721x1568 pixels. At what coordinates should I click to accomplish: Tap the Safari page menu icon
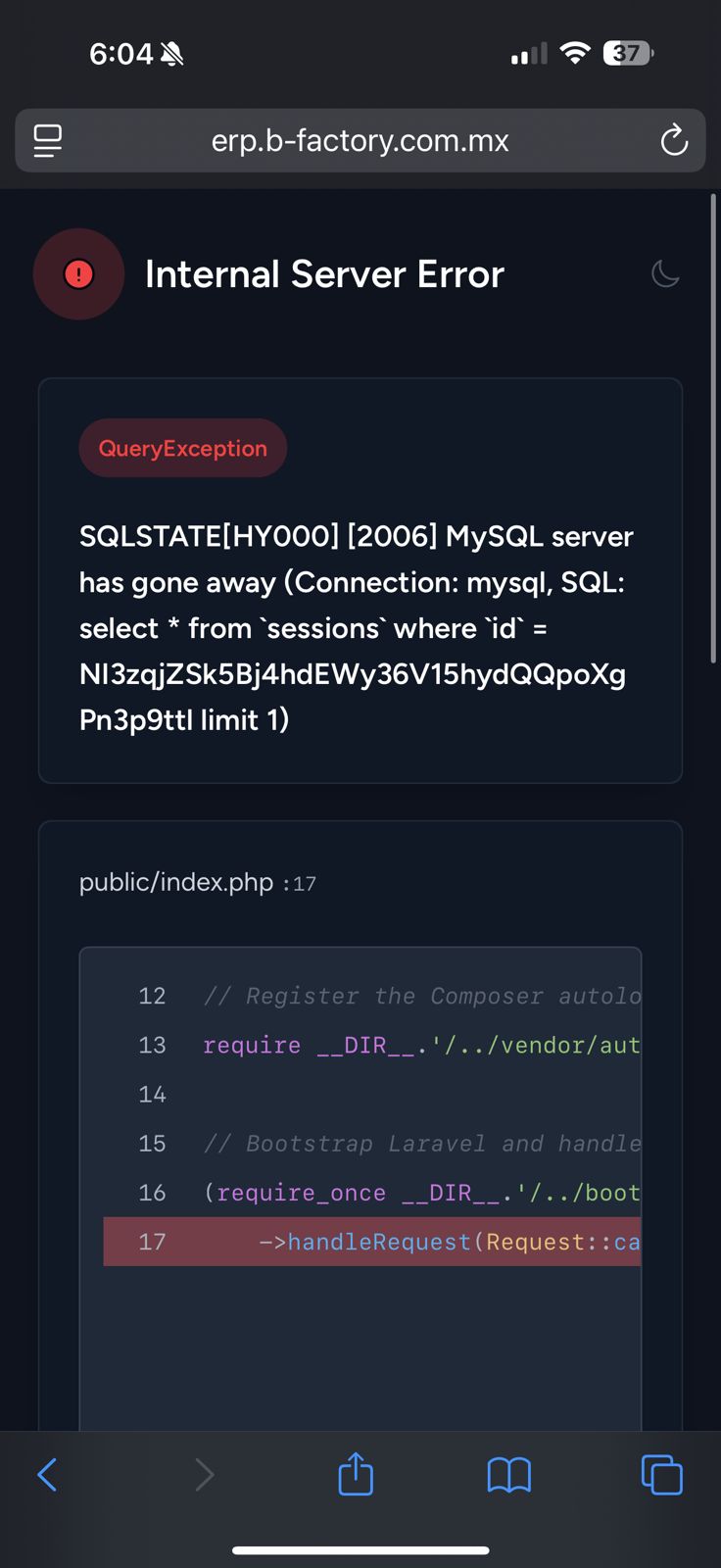coord(47,140)
